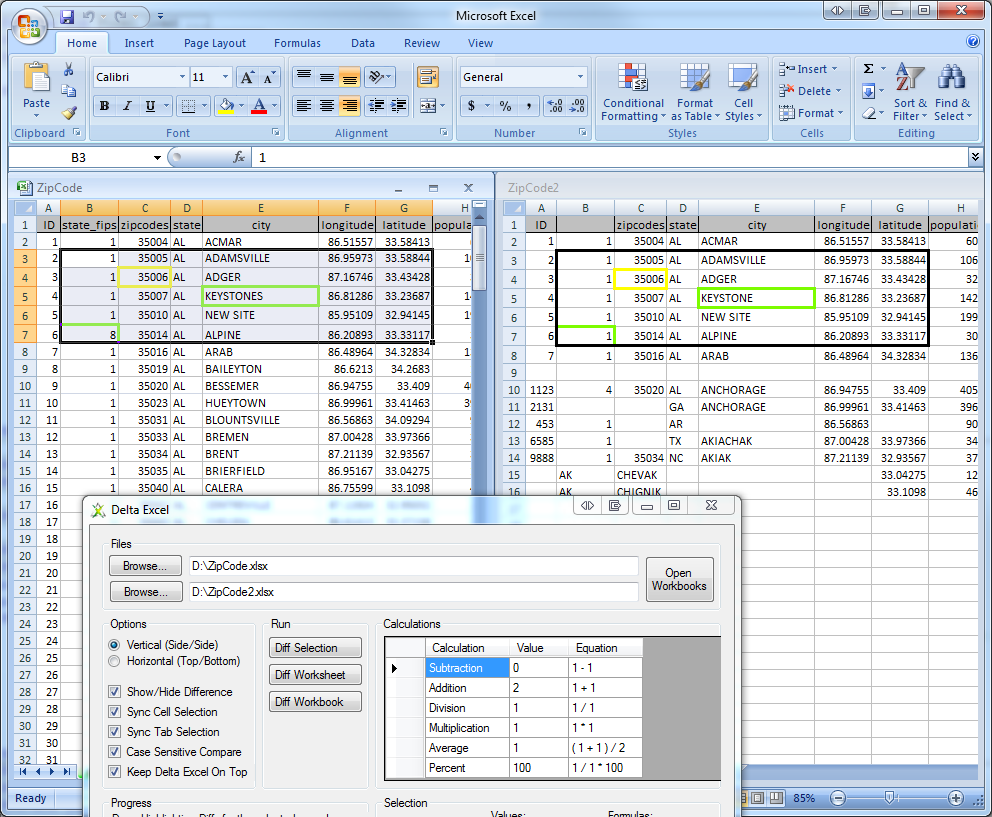Apply red Font Color swatch
The height and width of the screenshot is (817, 992).
[259, 106]
